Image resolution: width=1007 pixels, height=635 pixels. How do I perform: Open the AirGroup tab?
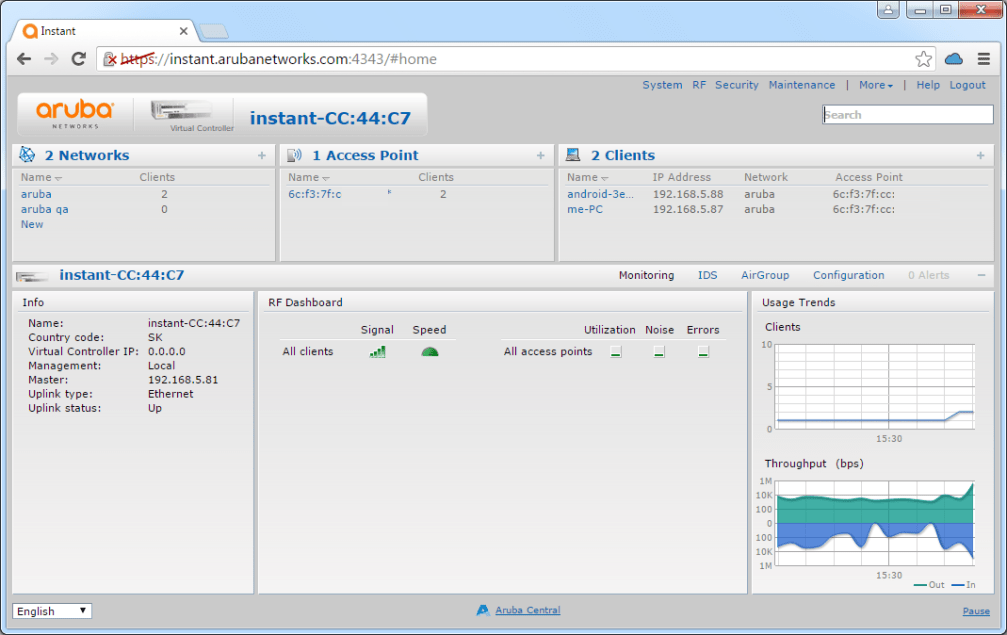[765, 275]
